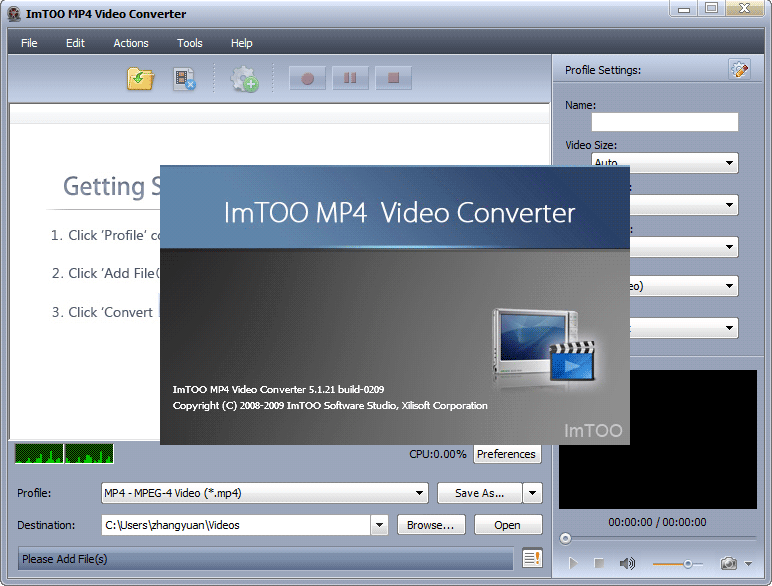Close the ImTOO window
The width and height of the screenshot is (772, 586).
coord(744,9)
